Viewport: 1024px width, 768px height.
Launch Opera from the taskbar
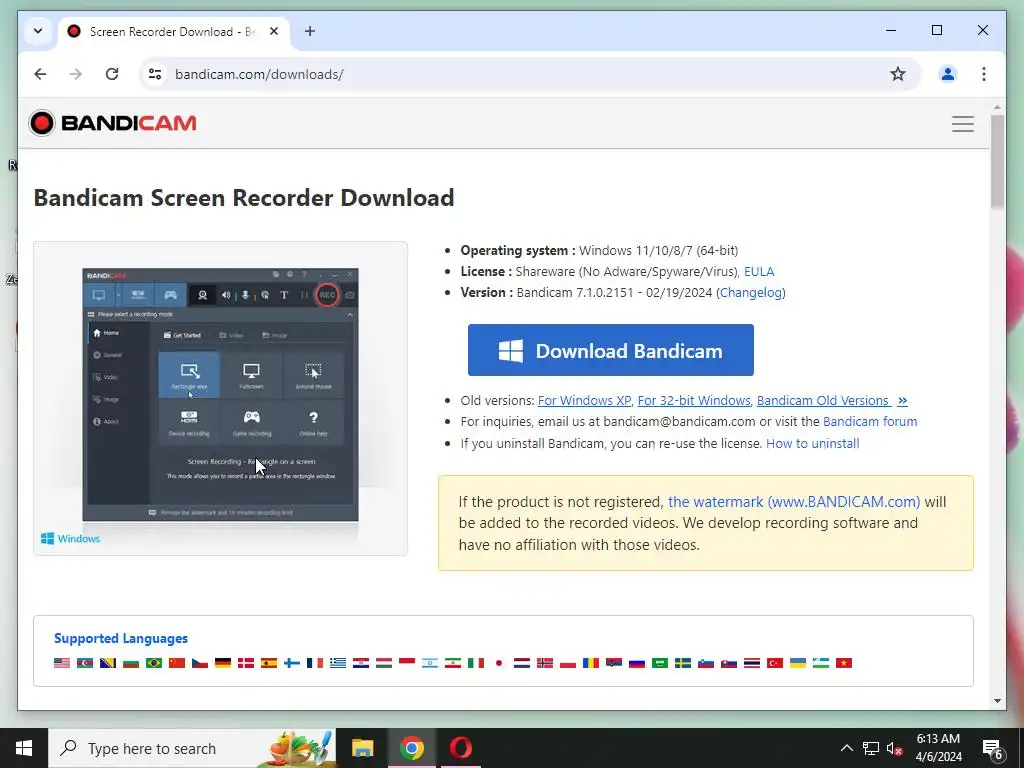[x=460, y=748]
